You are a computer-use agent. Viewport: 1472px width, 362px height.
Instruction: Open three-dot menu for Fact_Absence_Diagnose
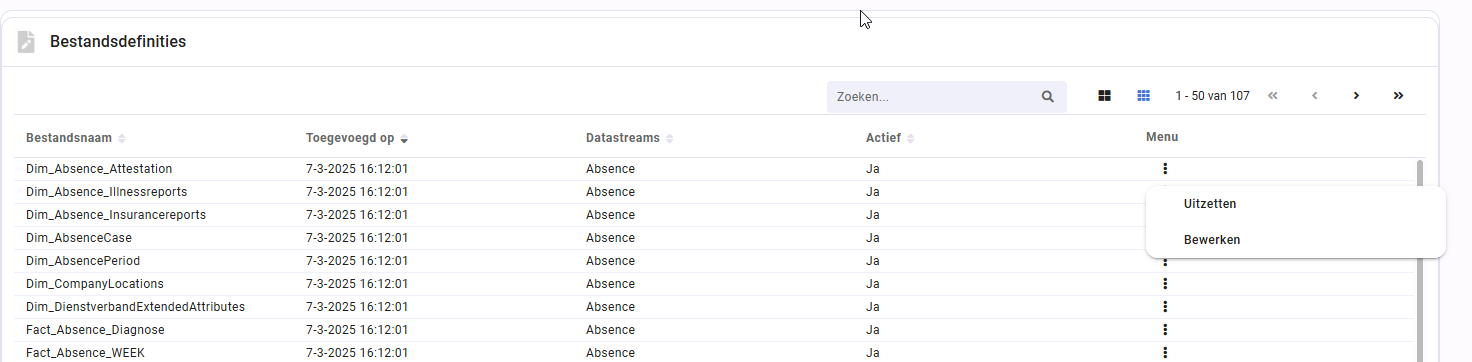click(x=1165, y=330)
